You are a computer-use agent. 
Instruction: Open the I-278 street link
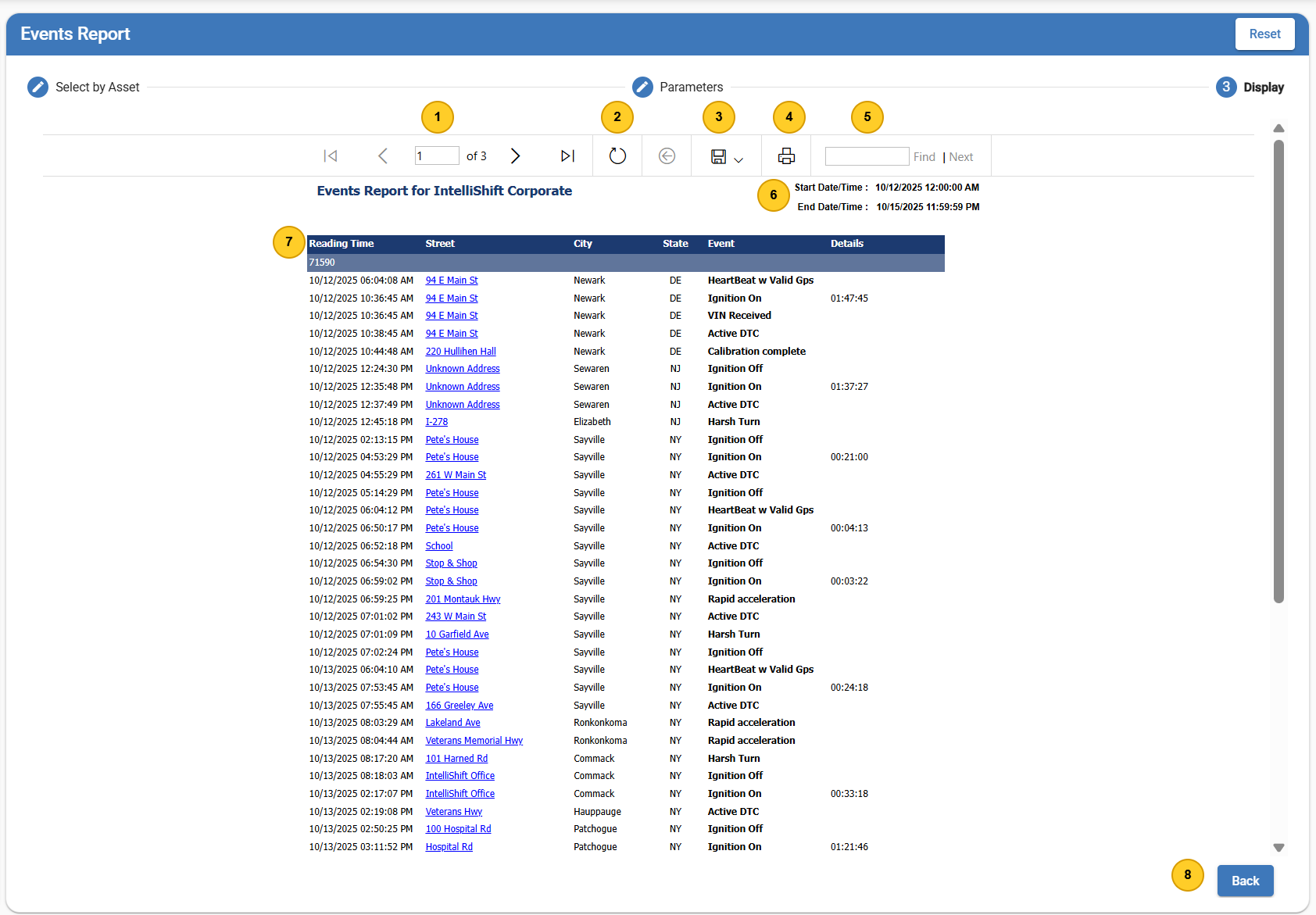tap(436, 422)
